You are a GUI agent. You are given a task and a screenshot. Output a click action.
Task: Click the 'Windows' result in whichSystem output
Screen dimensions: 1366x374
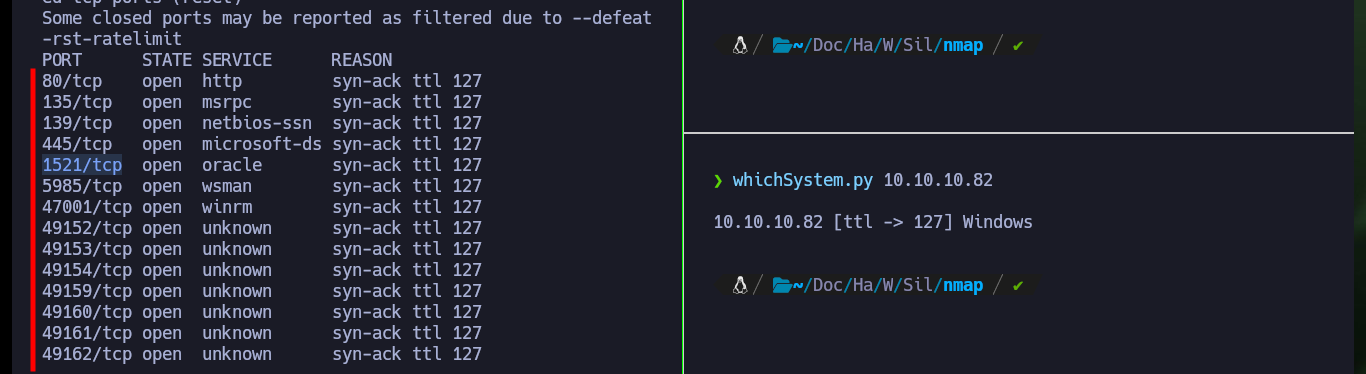pyautogui.click(x=998, y=222)
